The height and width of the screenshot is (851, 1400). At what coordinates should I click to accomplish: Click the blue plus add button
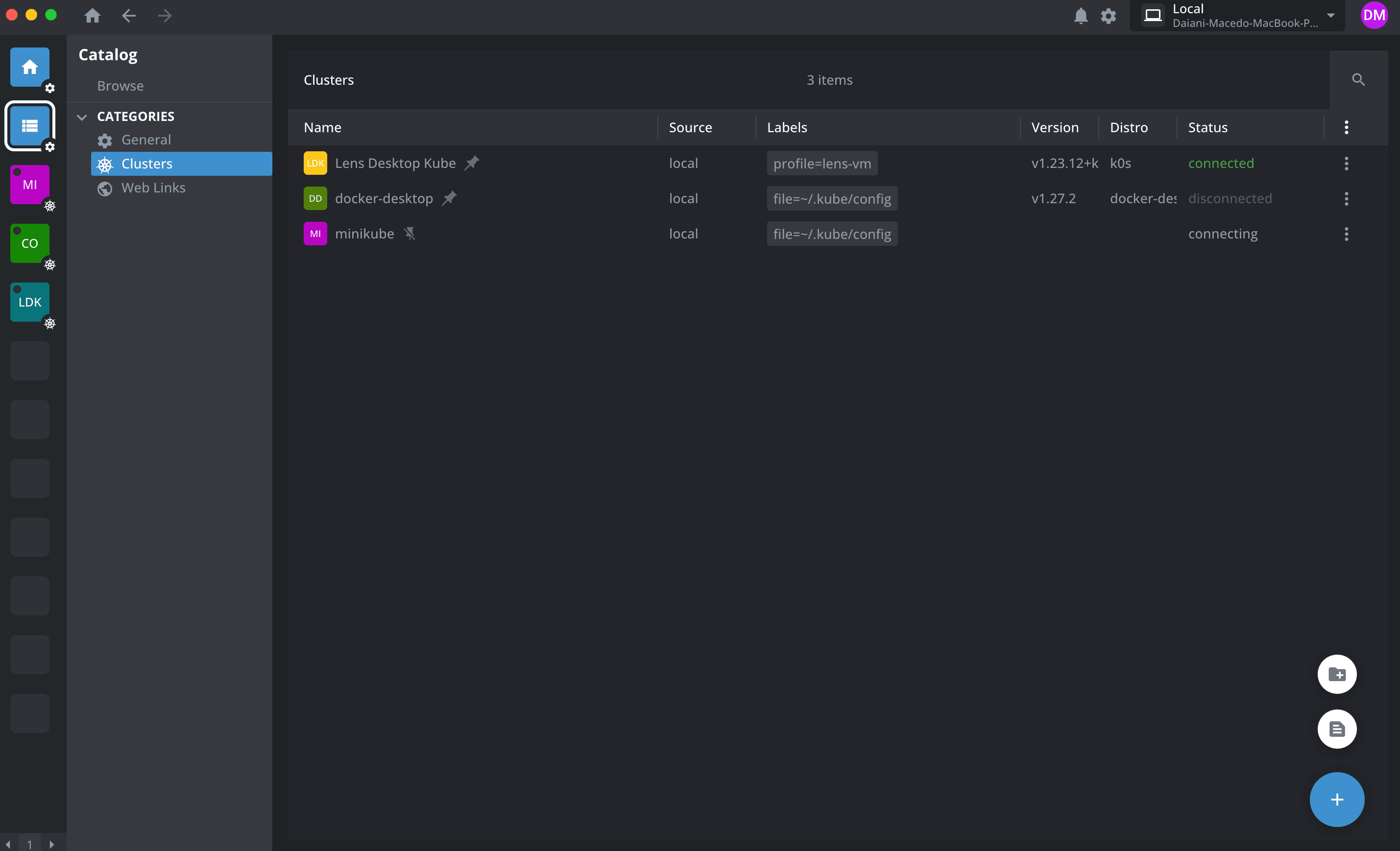pyautogui.click(x=1336, y=799)
